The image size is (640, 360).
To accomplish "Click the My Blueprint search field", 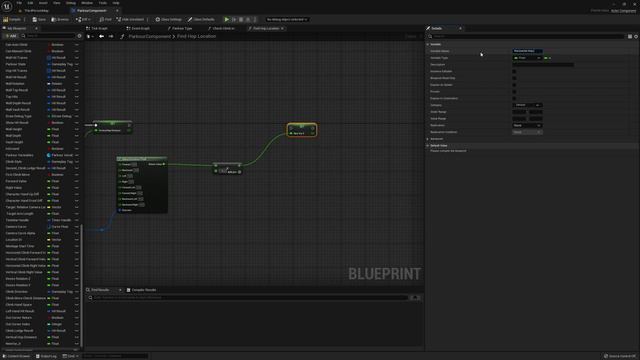I will coord(48,36).
